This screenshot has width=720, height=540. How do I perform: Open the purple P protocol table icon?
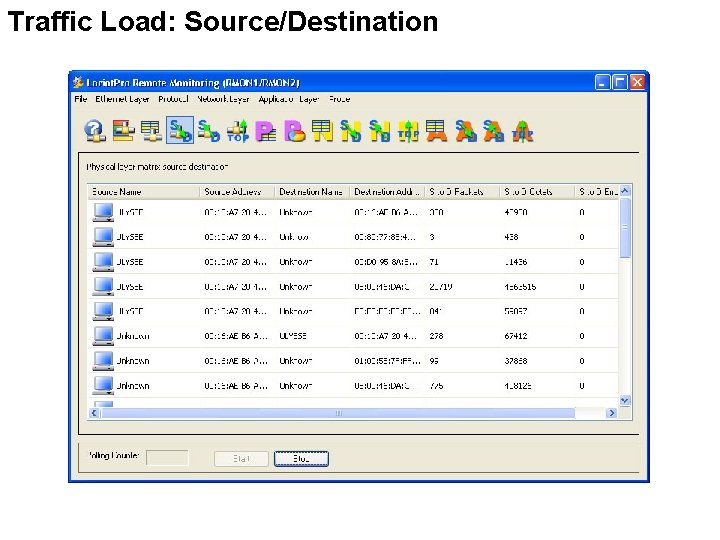click(x=266, y=131)
